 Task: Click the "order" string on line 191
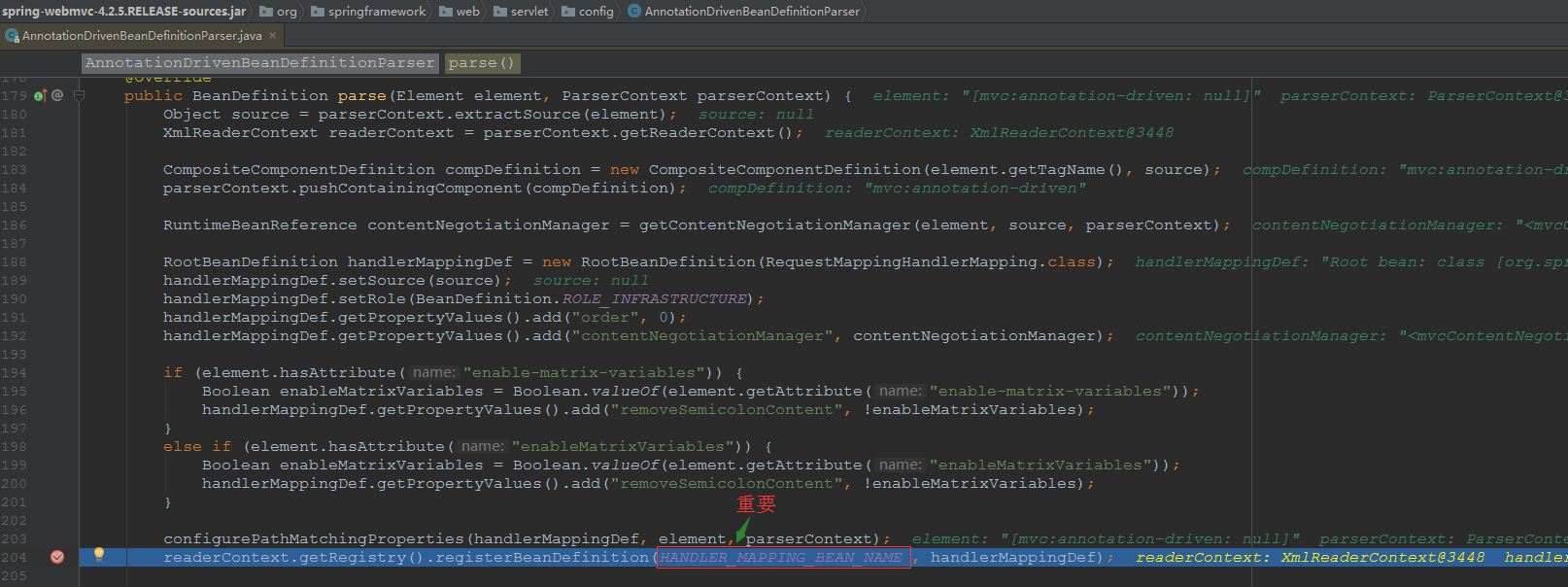click(606, 318)
